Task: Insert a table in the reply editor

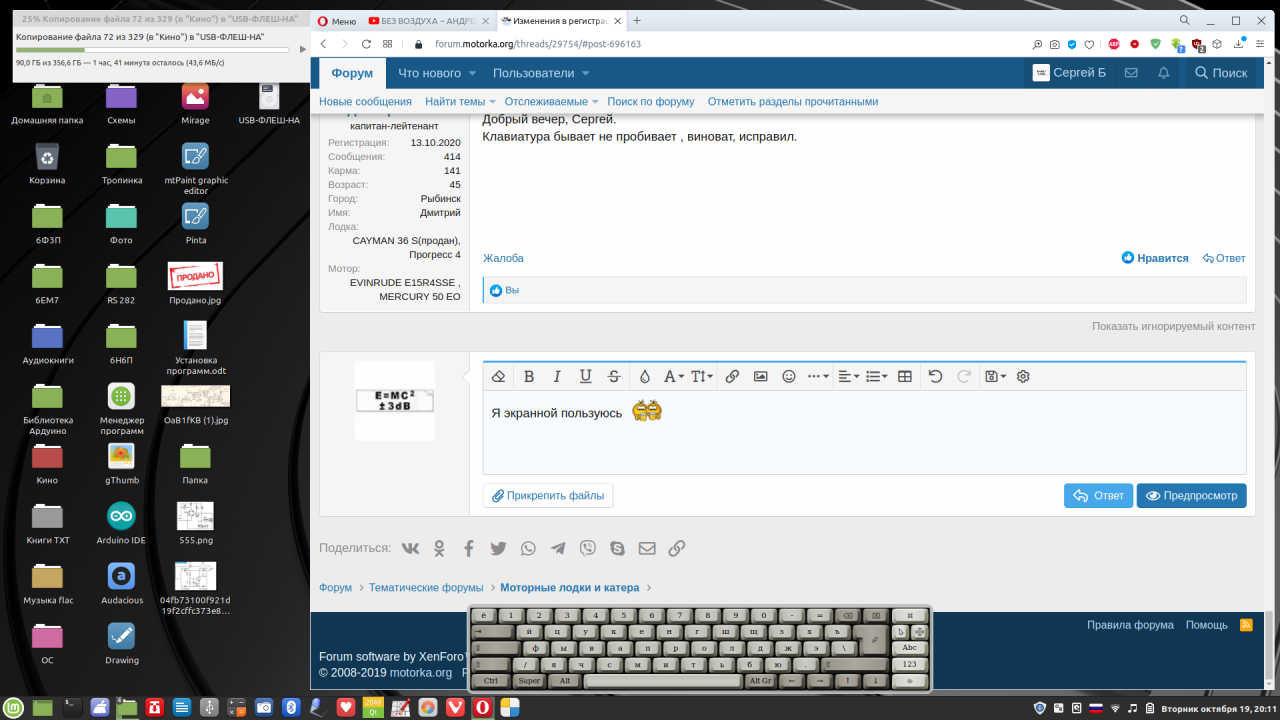Action: pyautogui.click(x=904, y=376)
